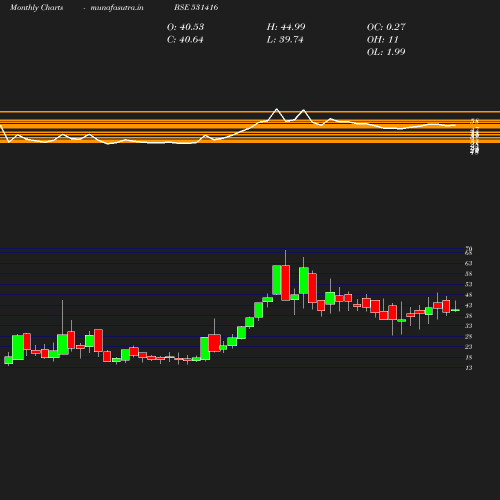The image size is (500, 500).
Task: Click the high value "H: 44.99"
Action: [286, 27]
